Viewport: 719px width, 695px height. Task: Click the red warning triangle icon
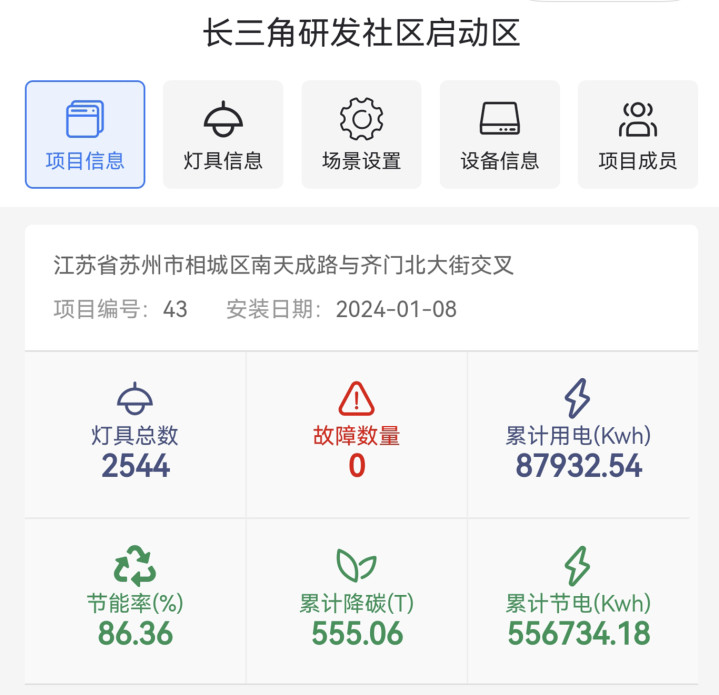356,398
